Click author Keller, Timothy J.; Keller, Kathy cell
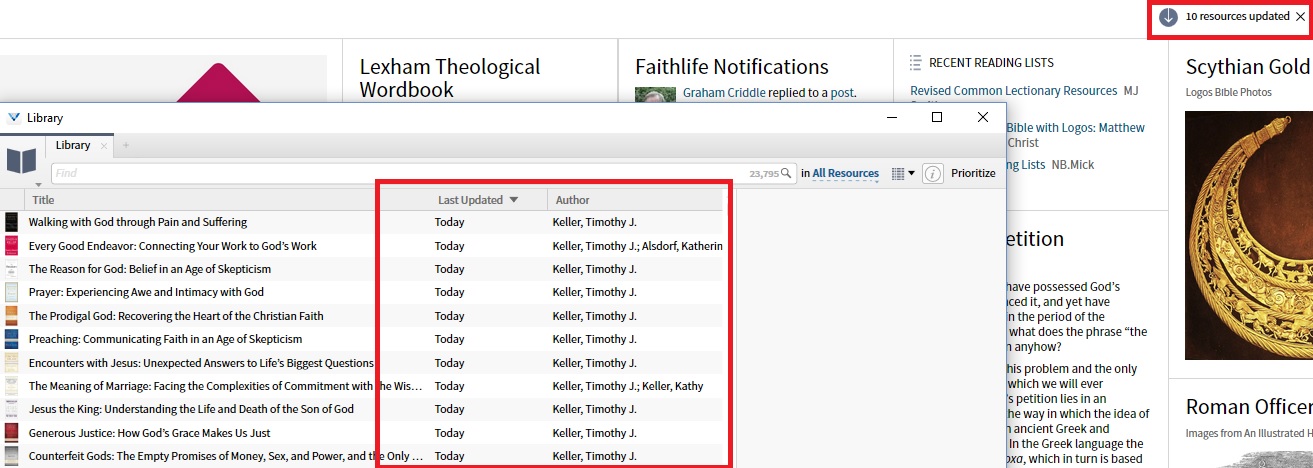 [x=627, y=386]
